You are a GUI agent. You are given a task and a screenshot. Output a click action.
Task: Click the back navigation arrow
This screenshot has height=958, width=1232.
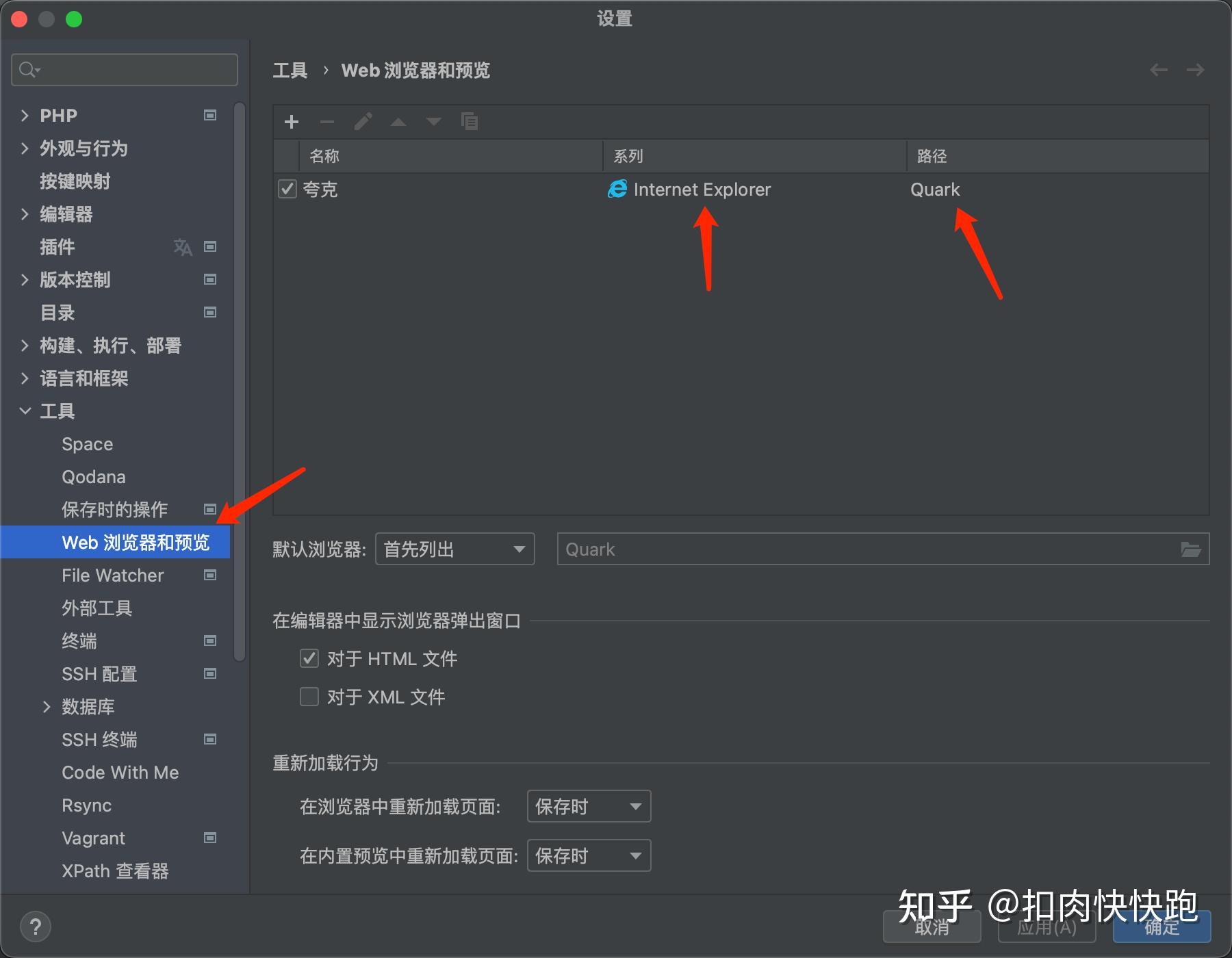coord(1159,70)
